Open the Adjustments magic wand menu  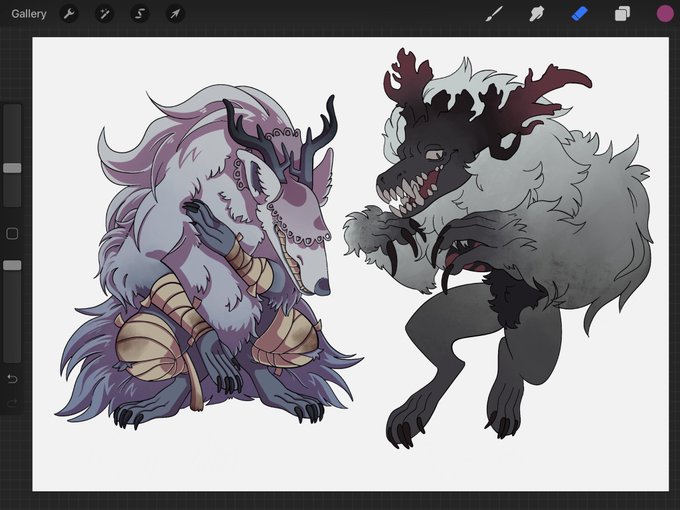pyautogui.click(x=105, y=14)
